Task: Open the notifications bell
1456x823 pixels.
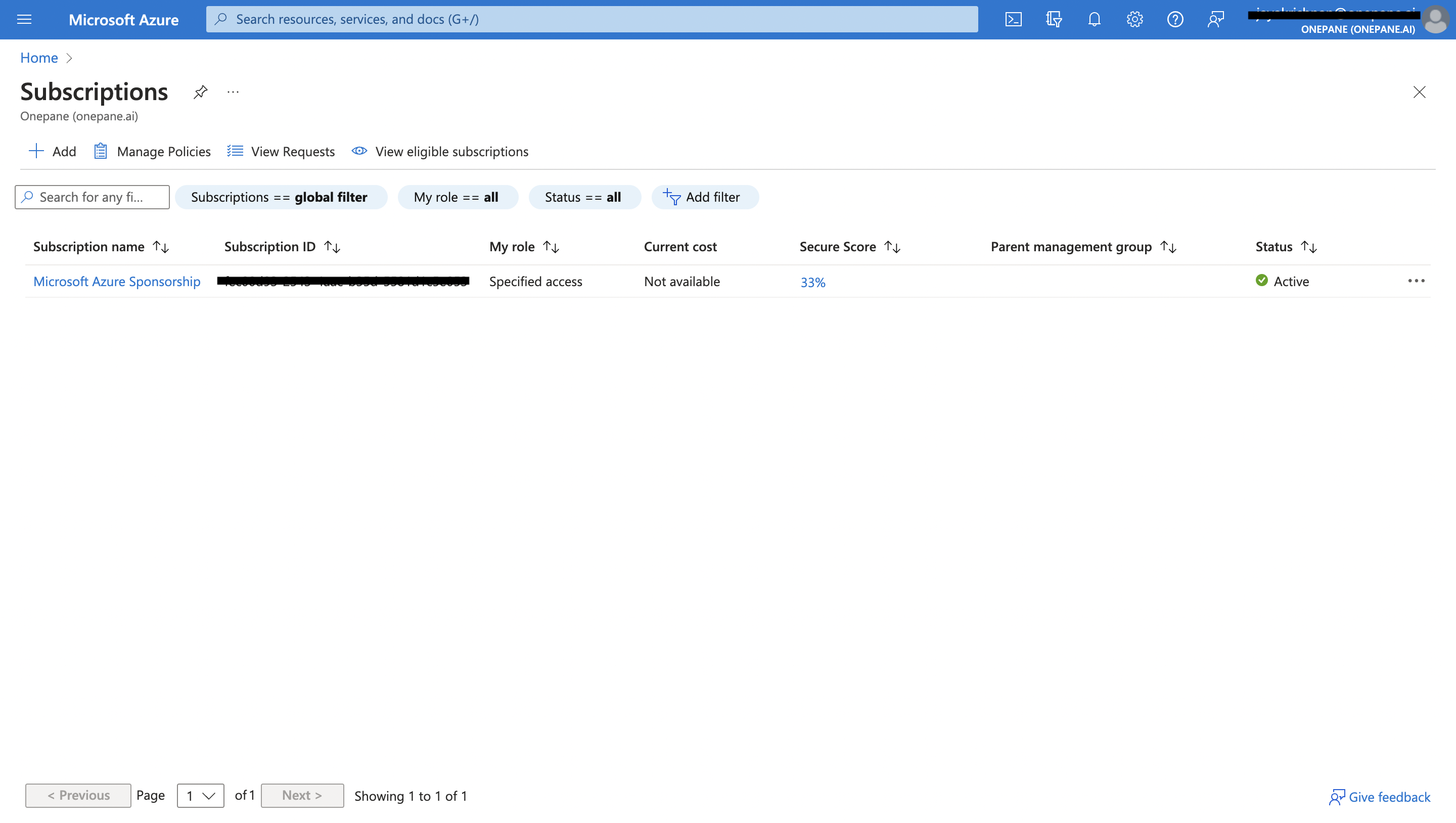Action: pyautogui.click(x=1094, y=19)
